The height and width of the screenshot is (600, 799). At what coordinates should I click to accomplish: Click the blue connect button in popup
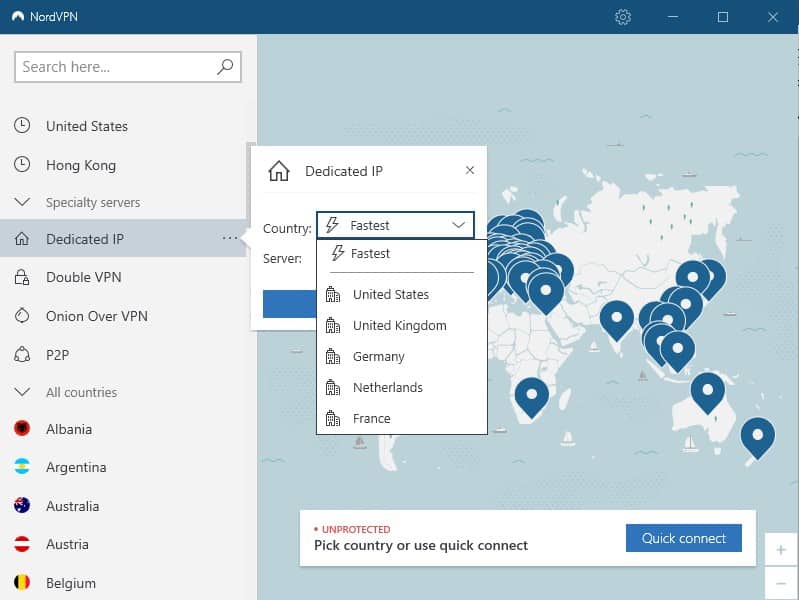click(289, 304)
